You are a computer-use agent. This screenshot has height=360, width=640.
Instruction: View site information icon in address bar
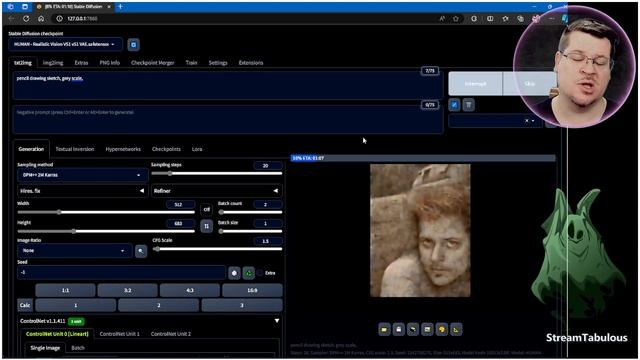(59, 18)
